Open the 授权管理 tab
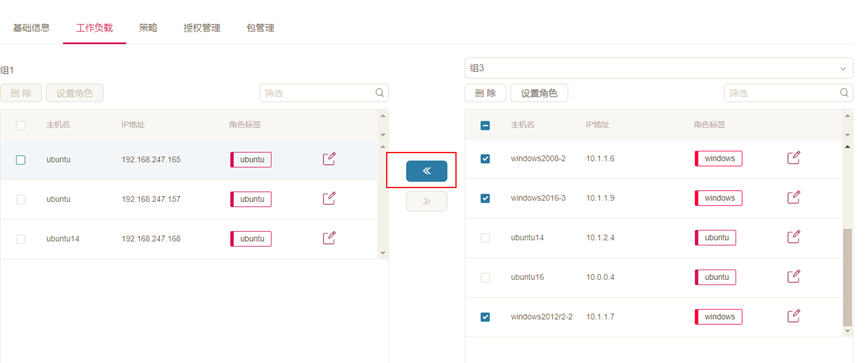 coord(202,28)
